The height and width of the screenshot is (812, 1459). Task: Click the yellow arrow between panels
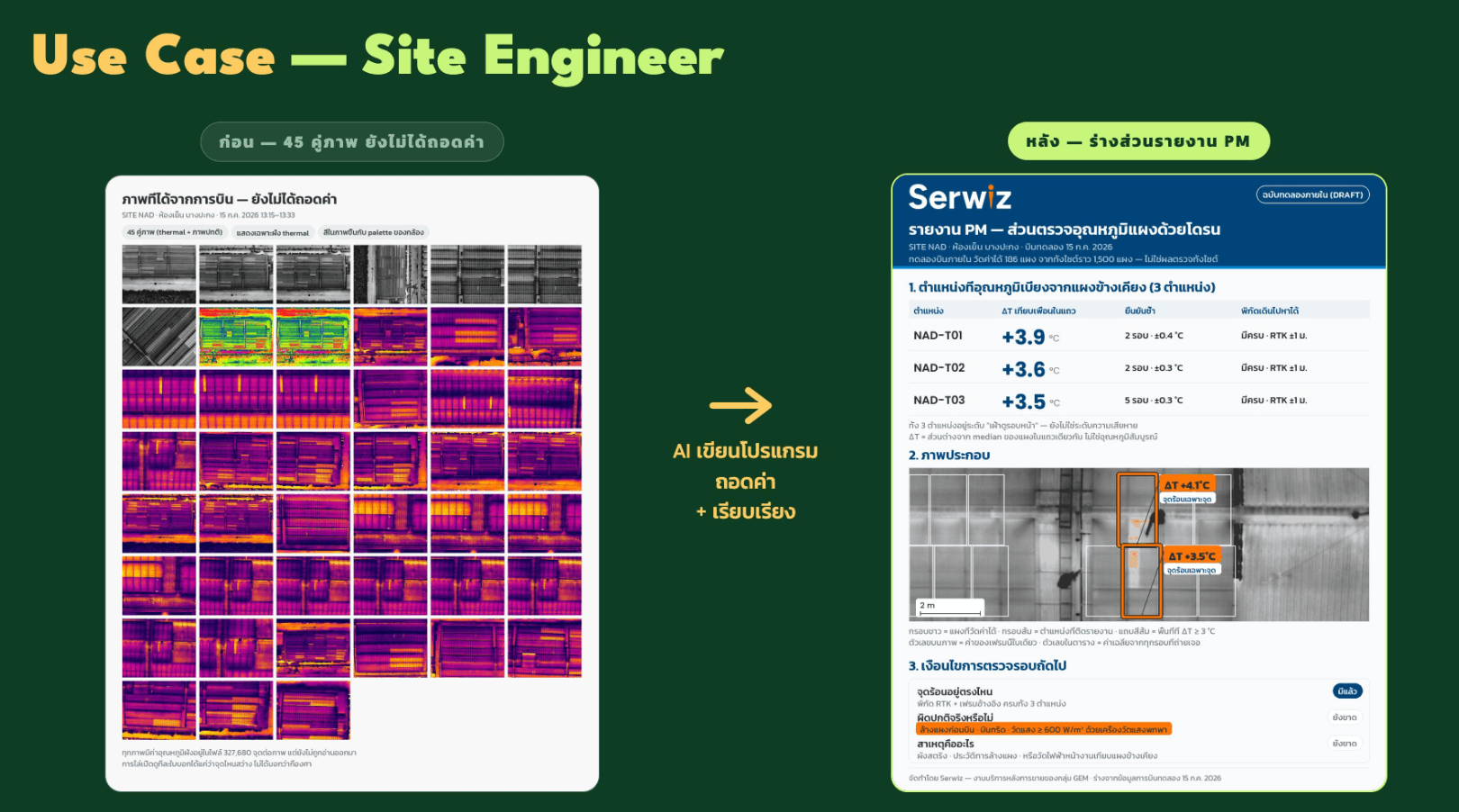(x=740, y=406)
